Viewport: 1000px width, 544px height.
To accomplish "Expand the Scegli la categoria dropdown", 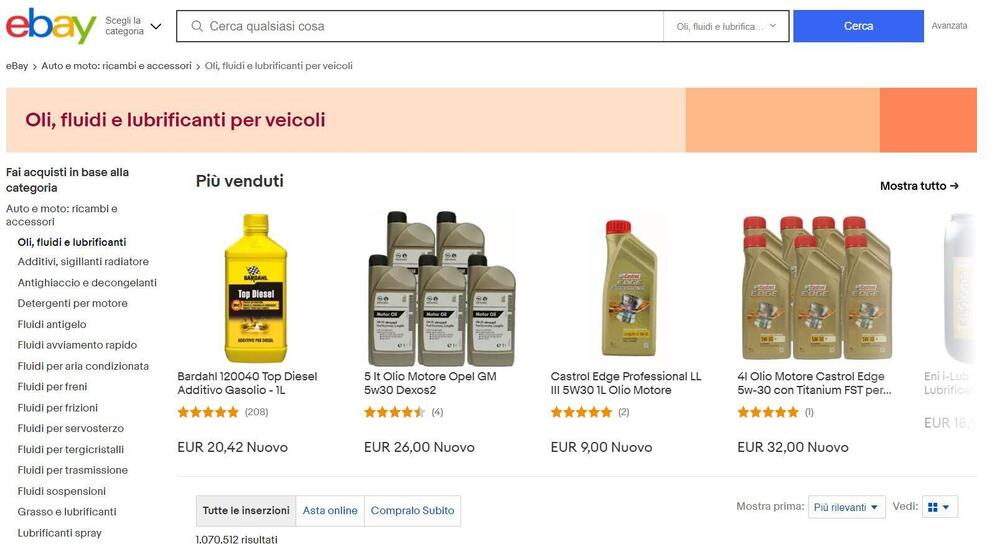I will [x=133, y=26].
